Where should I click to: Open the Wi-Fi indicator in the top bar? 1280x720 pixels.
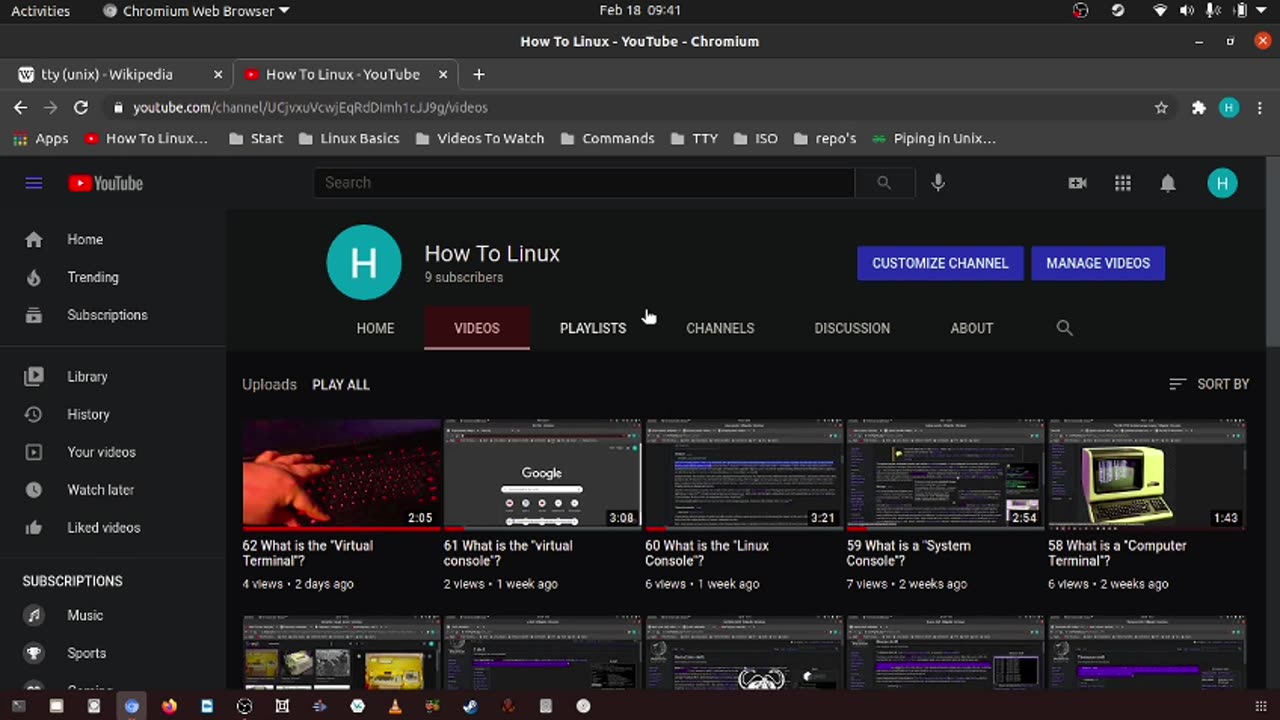(1160, 11)
